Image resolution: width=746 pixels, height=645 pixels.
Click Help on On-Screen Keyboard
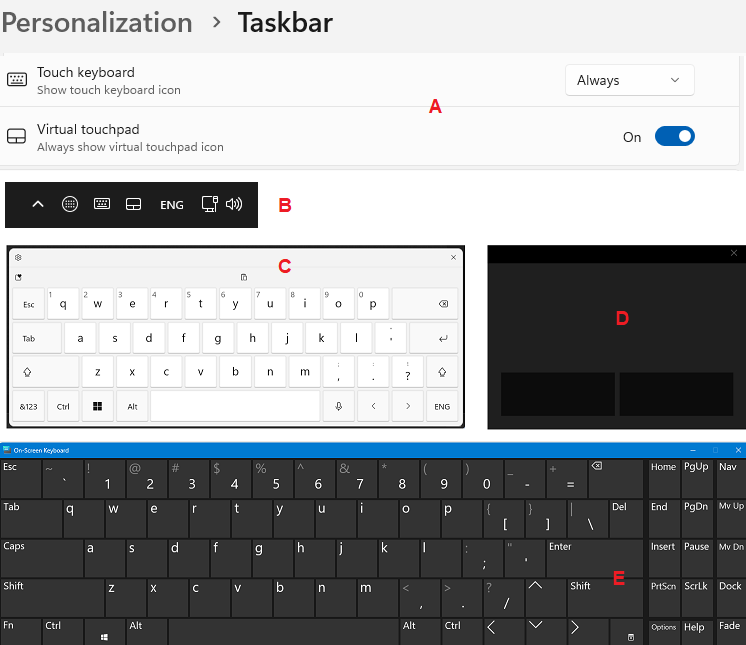click(x=696, y=632)
